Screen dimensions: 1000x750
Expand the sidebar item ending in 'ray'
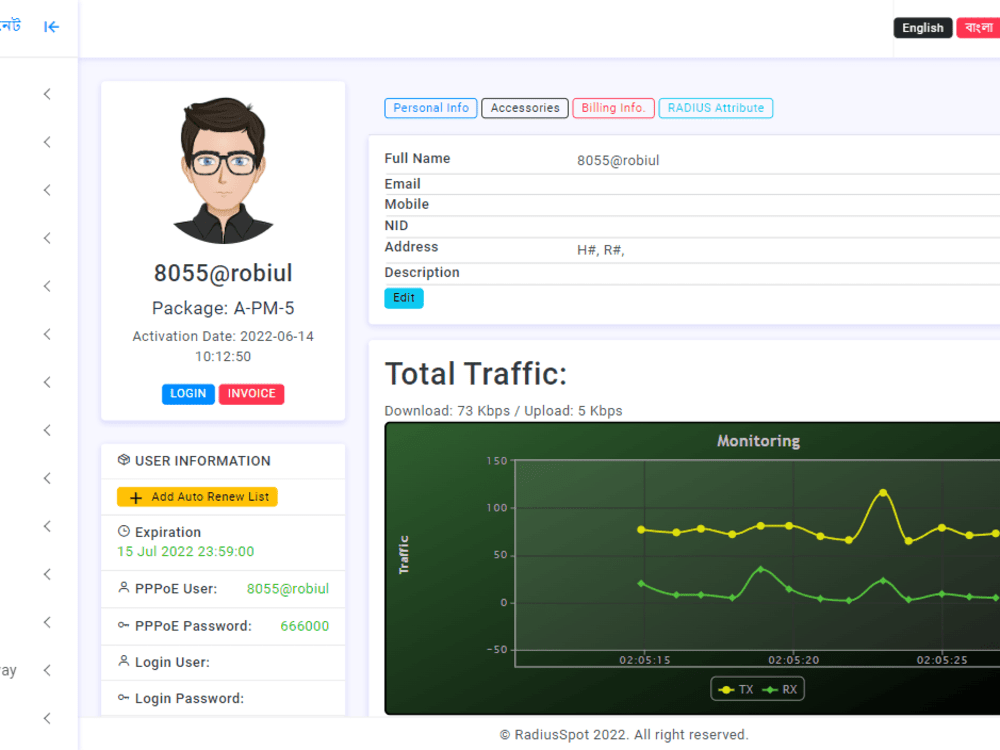tap(47, 670)
